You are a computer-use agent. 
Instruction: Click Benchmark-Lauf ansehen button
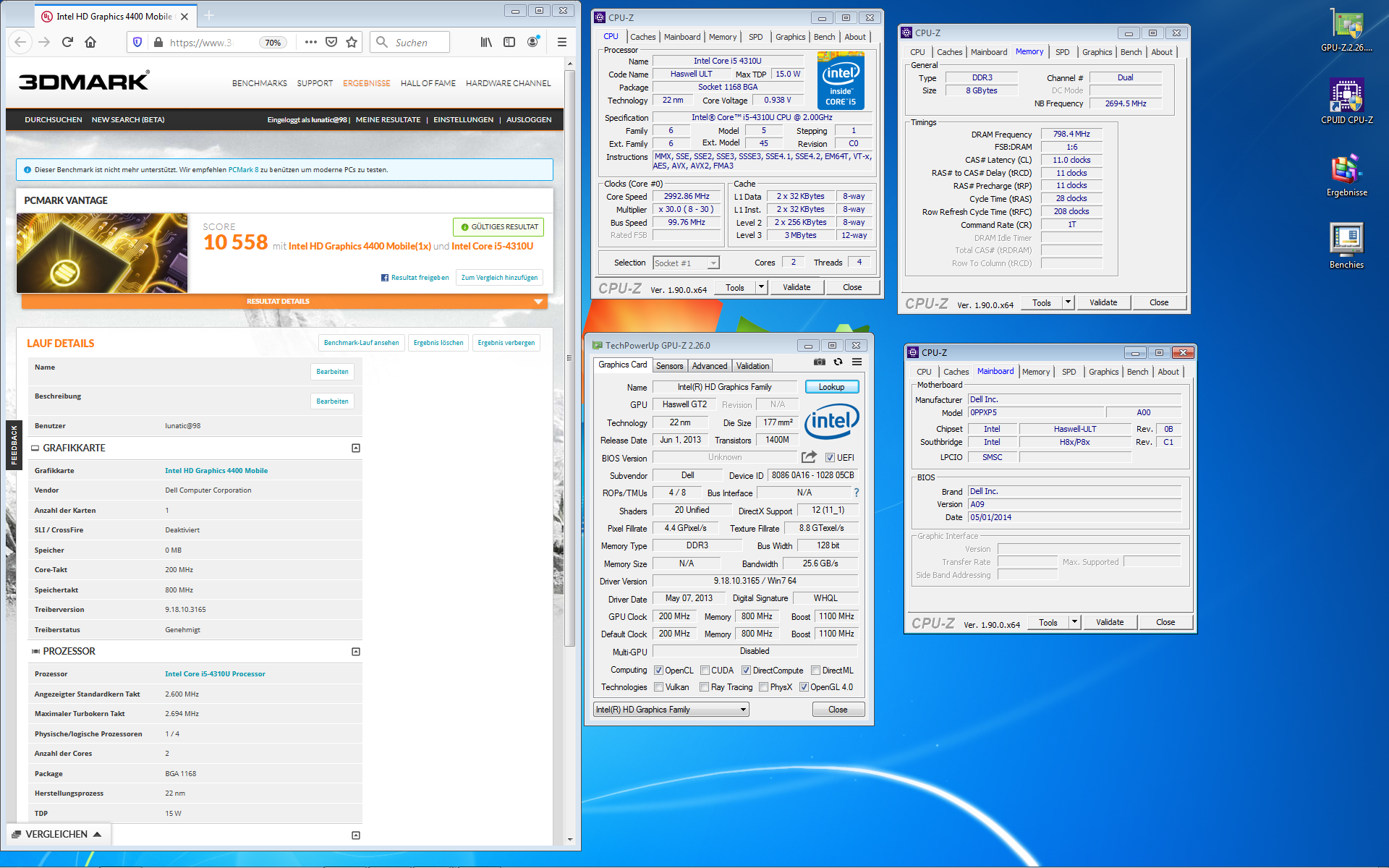point(361,343)
